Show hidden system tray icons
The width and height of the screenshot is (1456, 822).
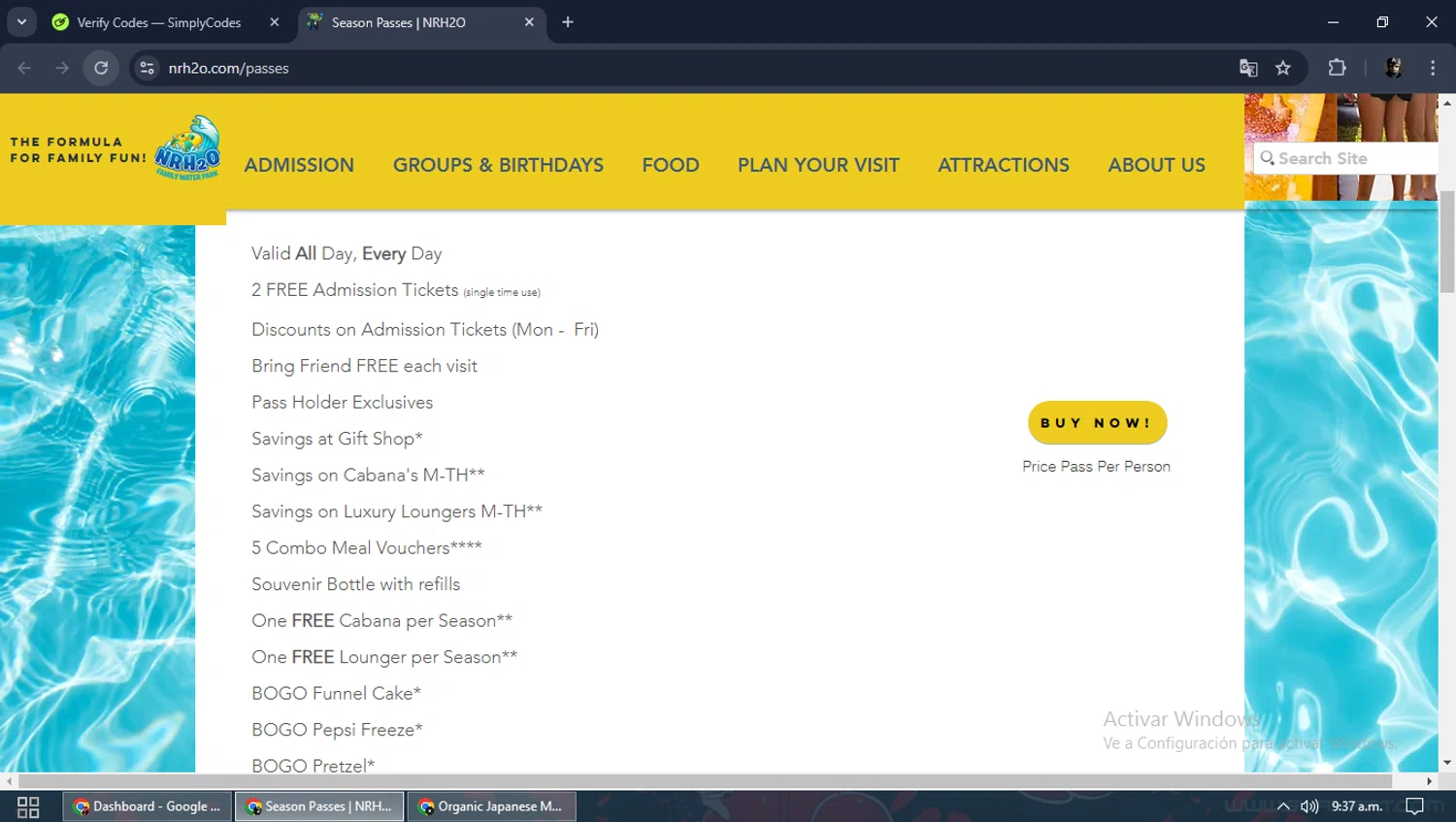1283,806
